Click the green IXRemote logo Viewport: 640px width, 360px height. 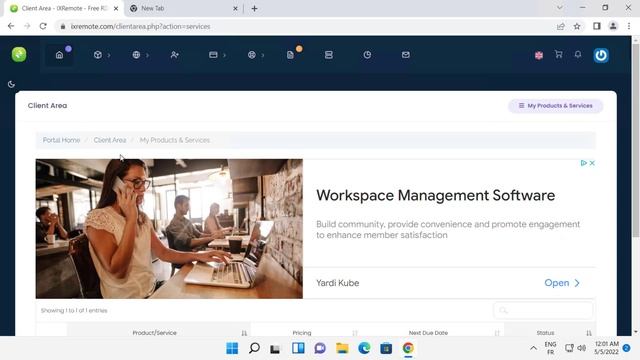[19, 54]
